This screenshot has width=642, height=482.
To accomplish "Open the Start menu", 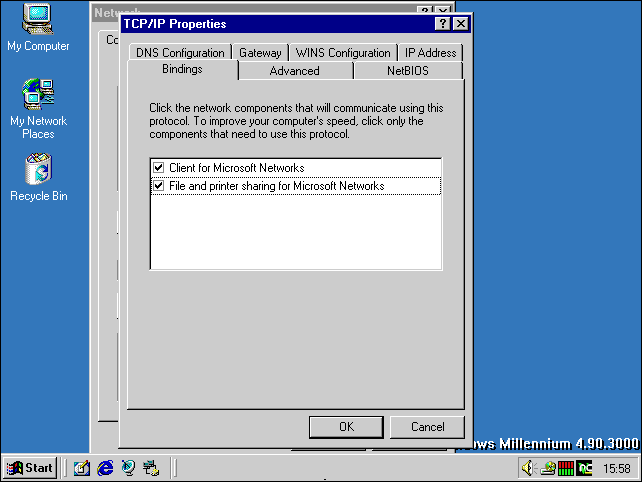I will [29, 468].
